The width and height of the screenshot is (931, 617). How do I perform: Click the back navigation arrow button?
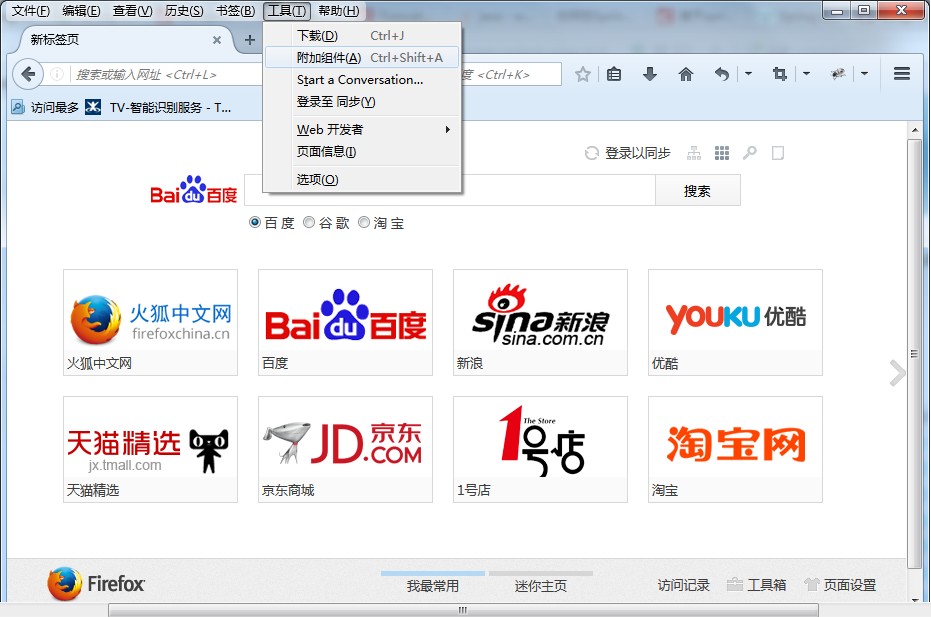(x=27, y=74)
